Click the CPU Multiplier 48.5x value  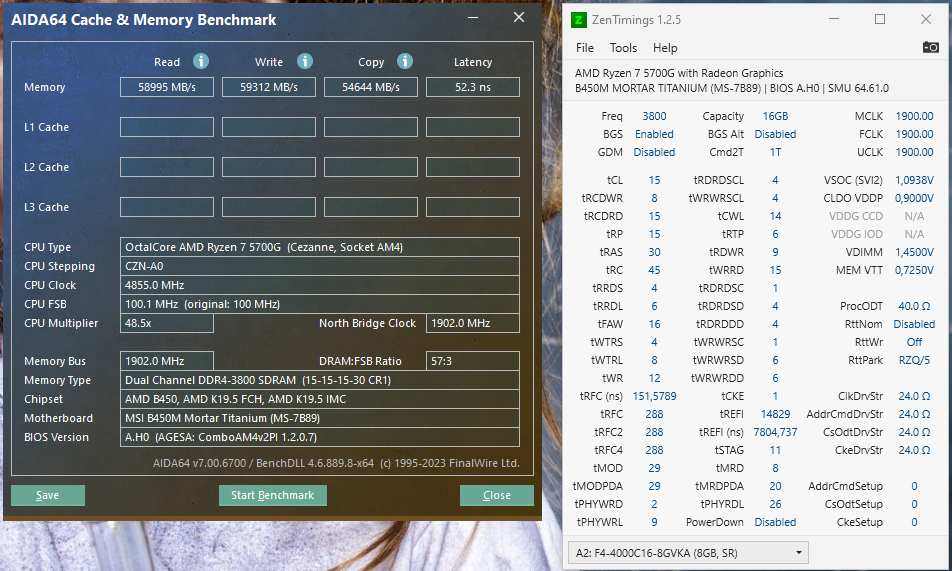pos(167,323)
